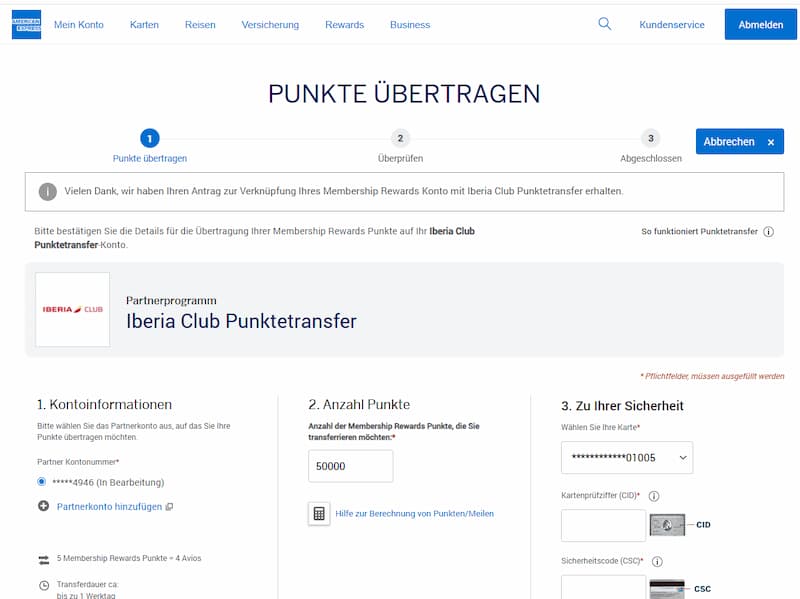Image resolution: width=800 pixels, height=599 pixels.
Task: Focus the CID input field
Action: 603,525
